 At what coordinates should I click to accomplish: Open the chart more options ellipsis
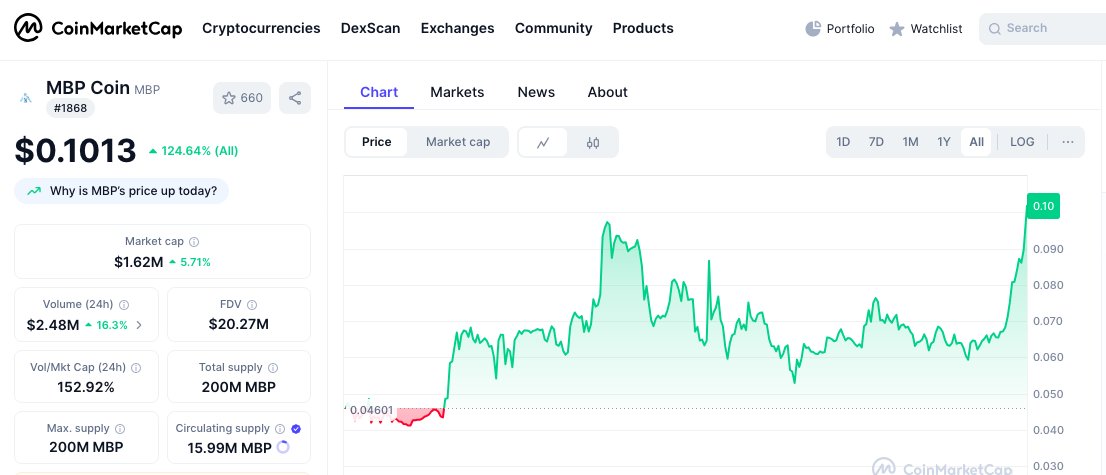[1068, 142]
